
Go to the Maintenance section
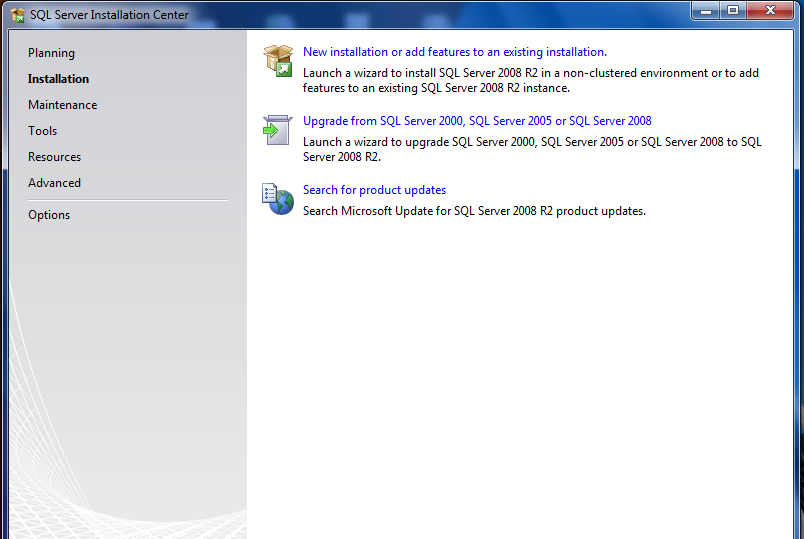coord(63,105)
